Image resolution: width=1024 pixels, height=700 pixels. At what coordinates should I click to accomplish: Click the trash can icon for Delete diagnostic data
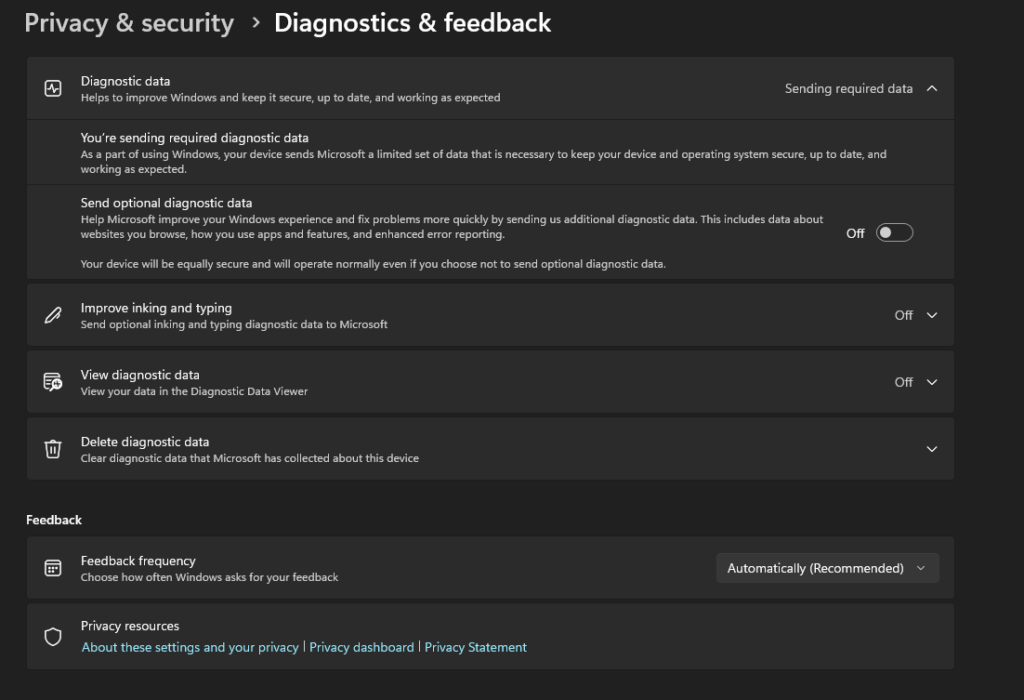point(53,449)
